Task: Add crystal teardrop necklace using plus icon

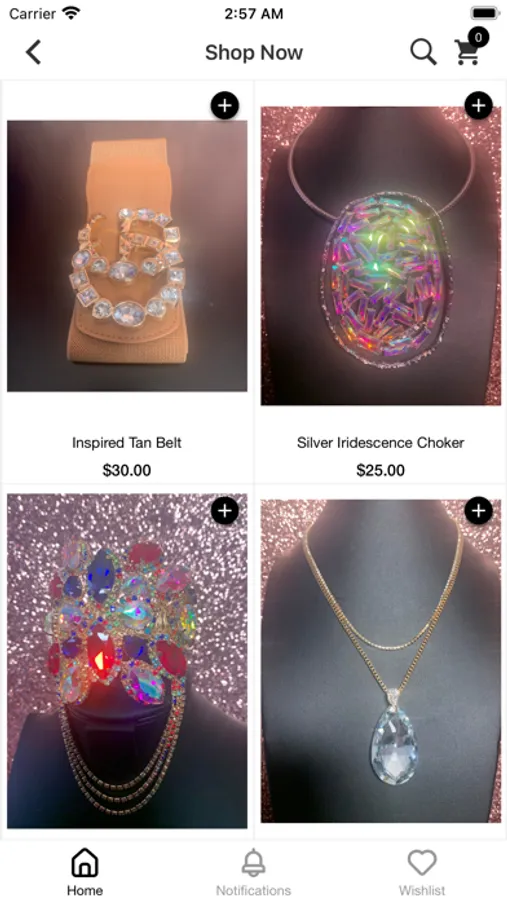Action: click(478, 511)
